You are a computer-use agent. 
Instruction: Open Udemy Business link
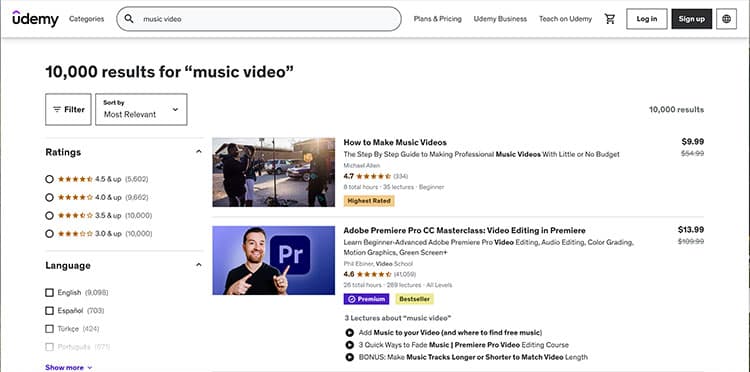500,19
